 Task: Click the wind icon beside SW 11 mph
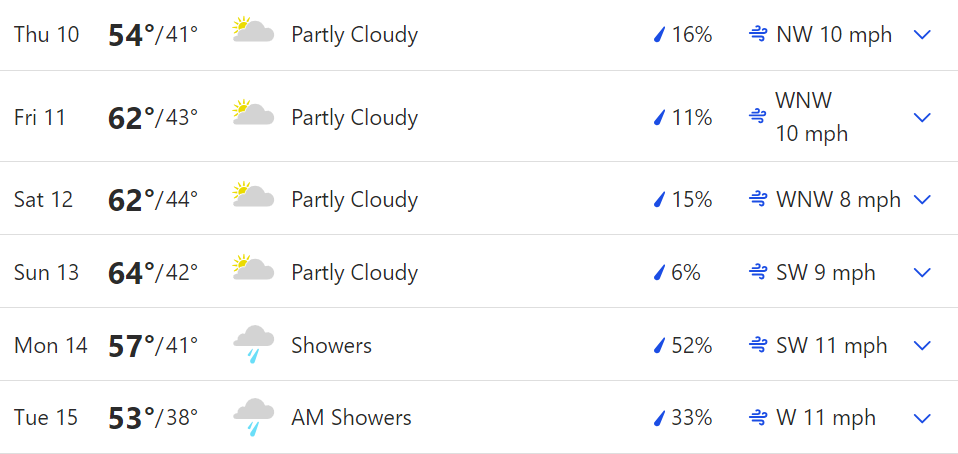tap(758, 346)
